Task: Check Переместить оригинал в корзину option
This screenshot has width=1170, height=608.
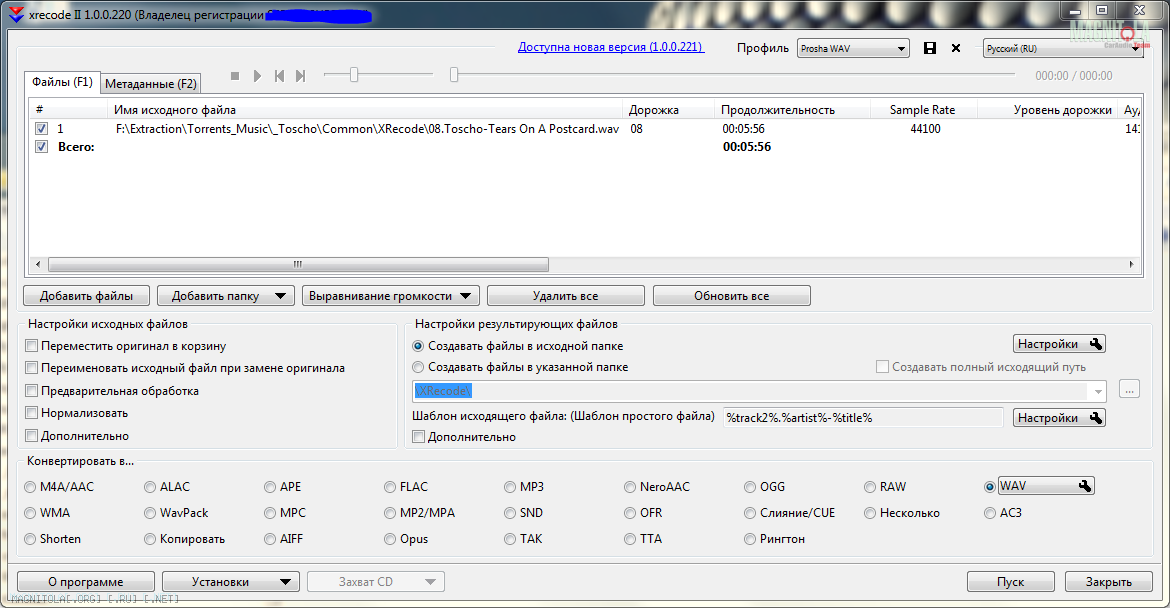Action: 32,346
